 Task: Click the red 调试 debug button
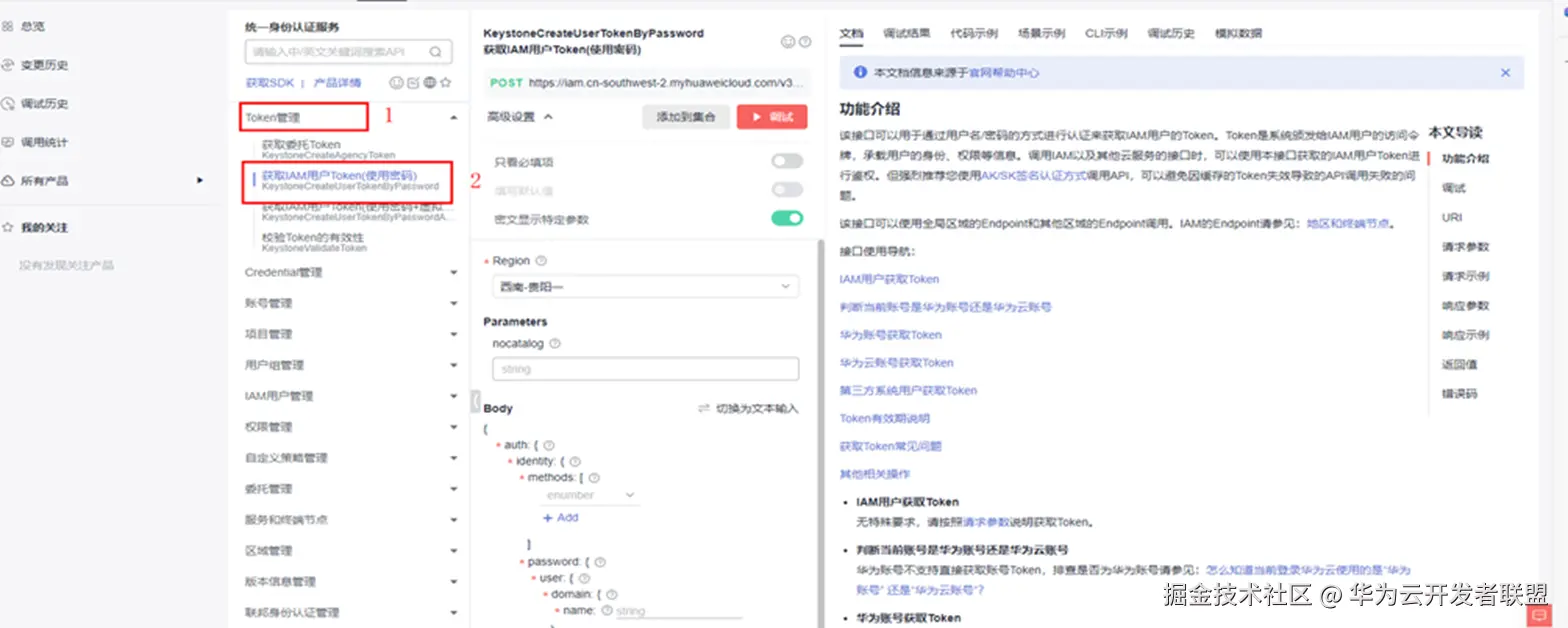coord(772,117)
